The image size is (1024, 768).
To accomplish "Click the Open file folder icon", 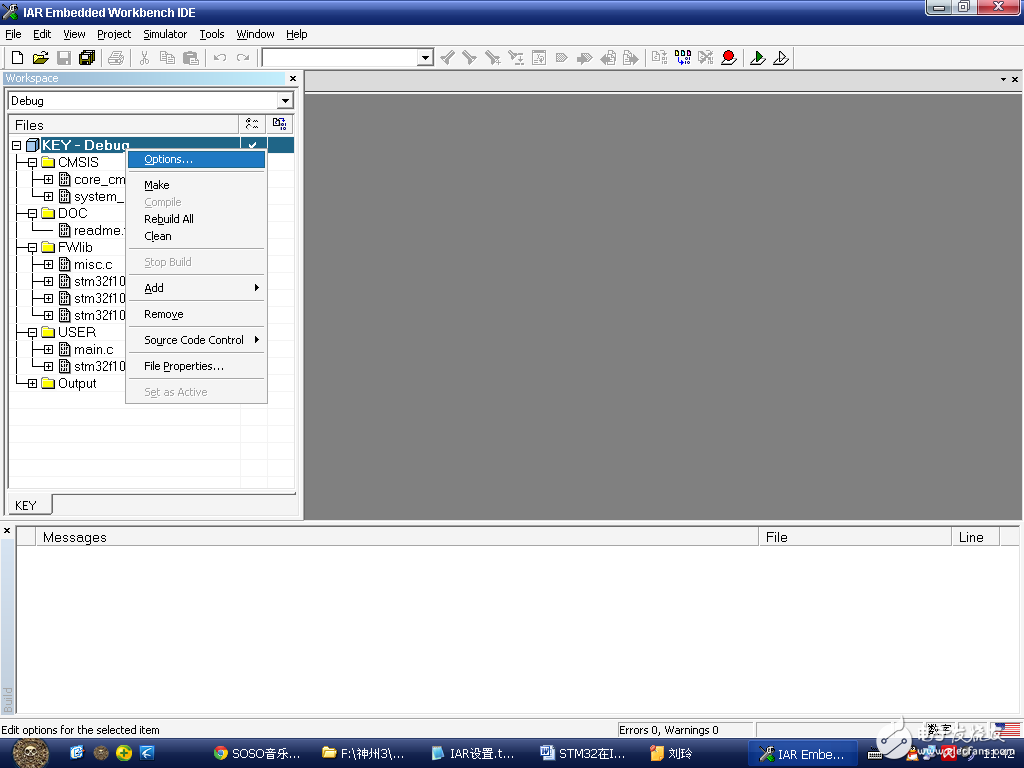I will (41, 58).
